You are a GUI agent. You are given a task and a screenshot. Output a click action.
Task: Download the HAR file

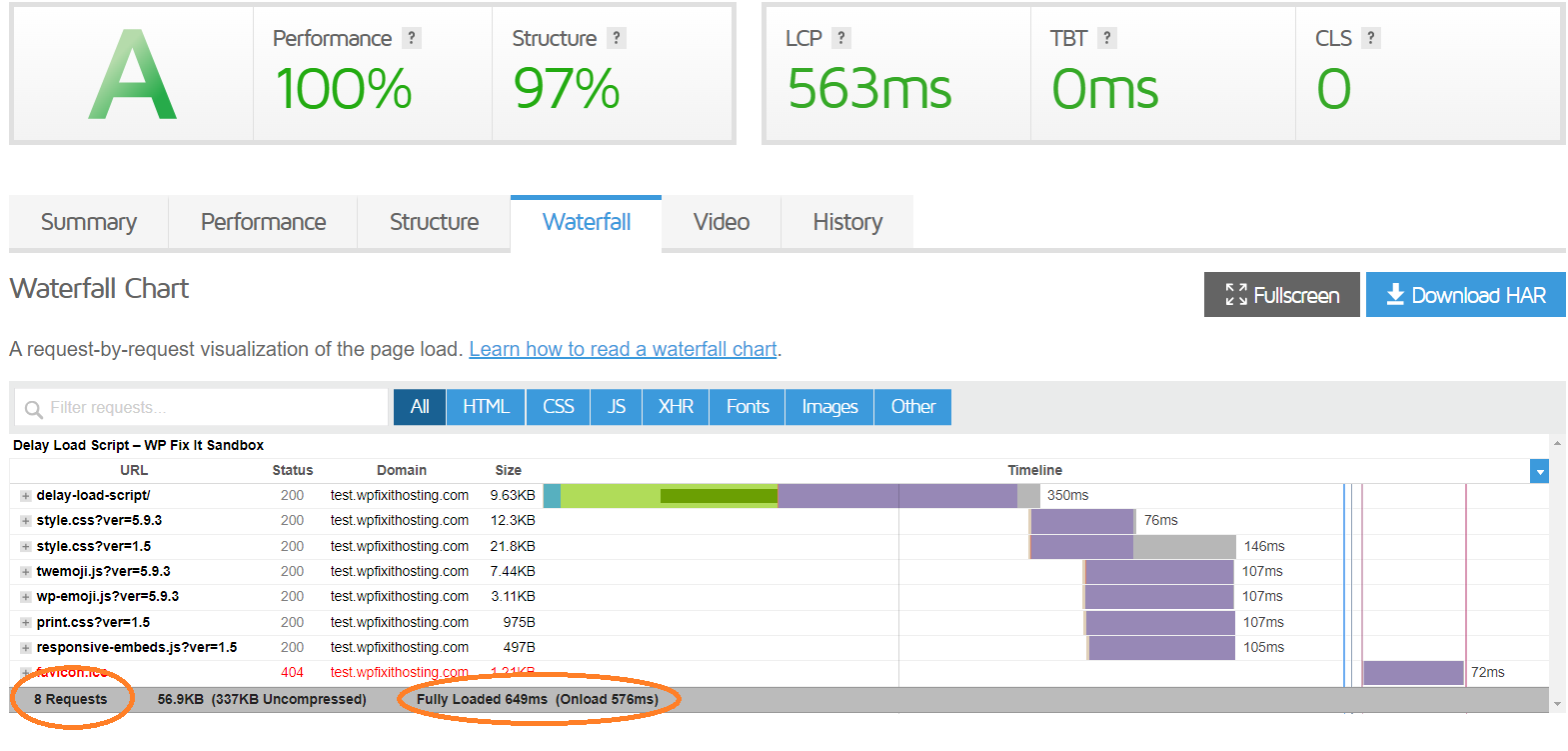pyautogui.click(x=1465, y=295)
